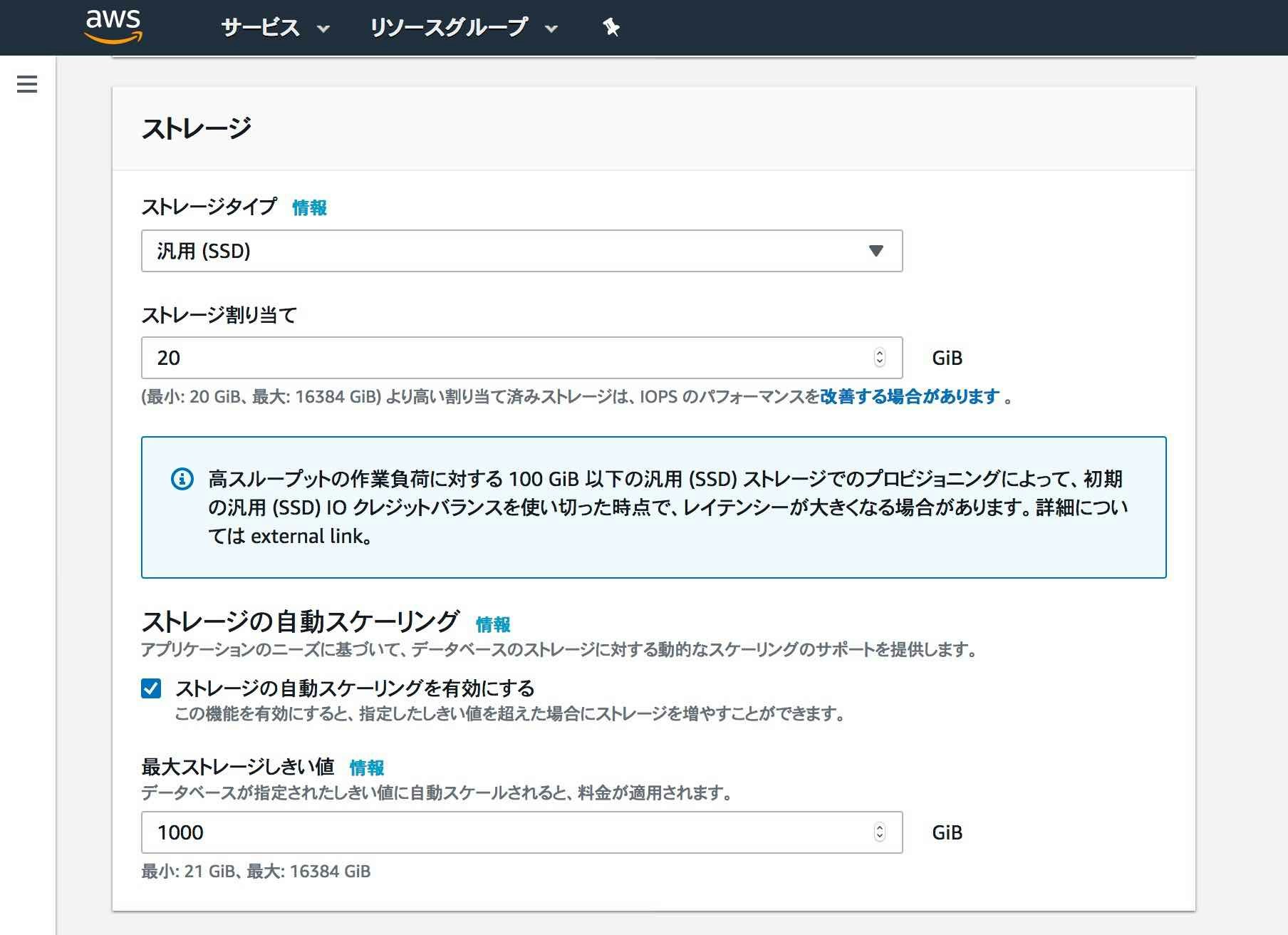The image size is (1288, 935).
Task: Open the hamburger side navigation menu
Action: [27, 84]
